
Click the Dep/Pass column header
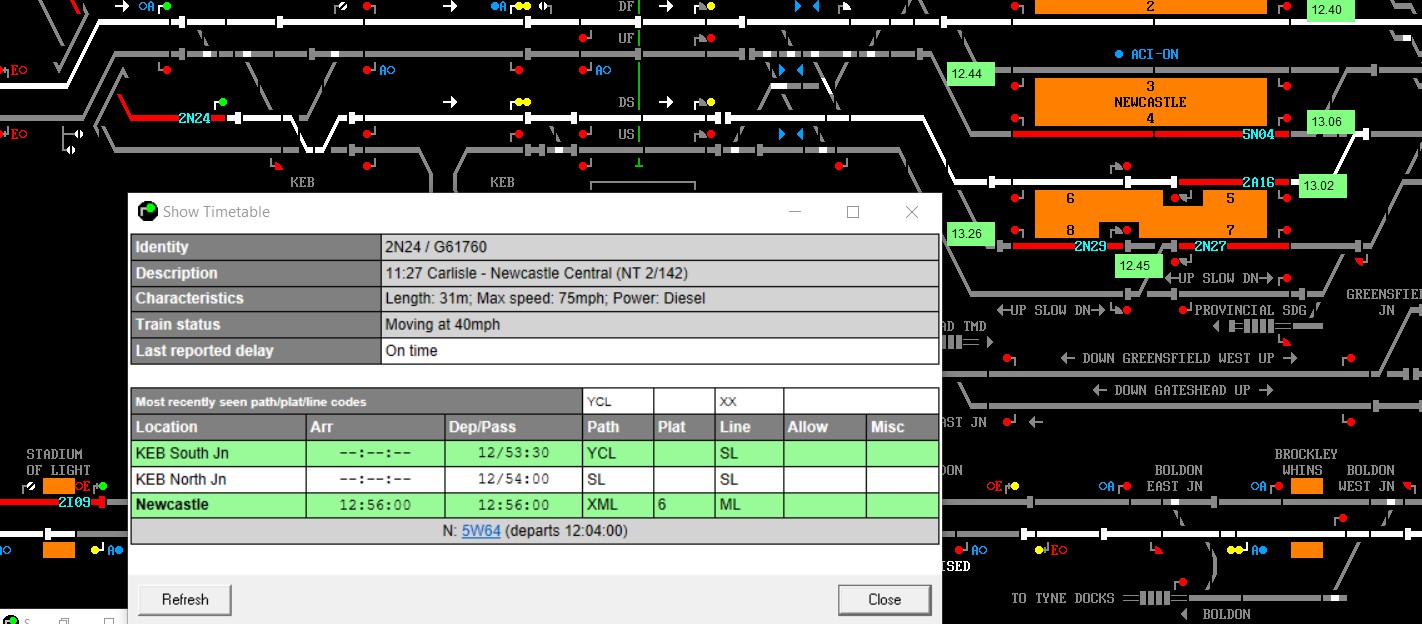coord(513,427)
